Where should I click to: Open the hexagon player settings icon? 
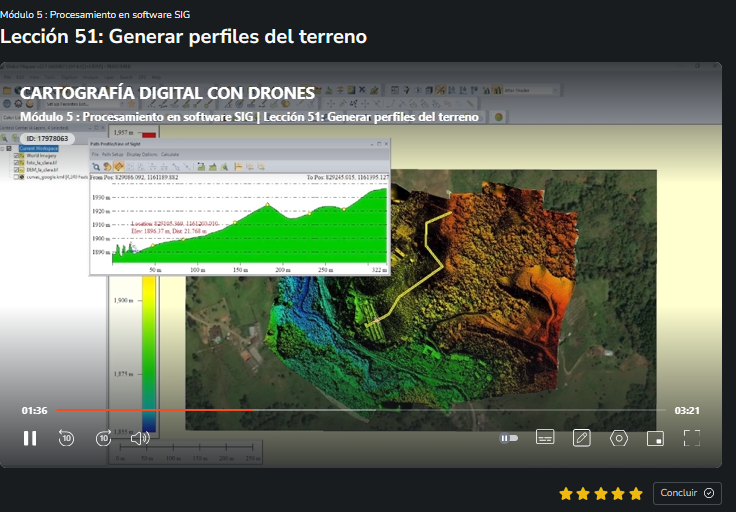point(619,438)
